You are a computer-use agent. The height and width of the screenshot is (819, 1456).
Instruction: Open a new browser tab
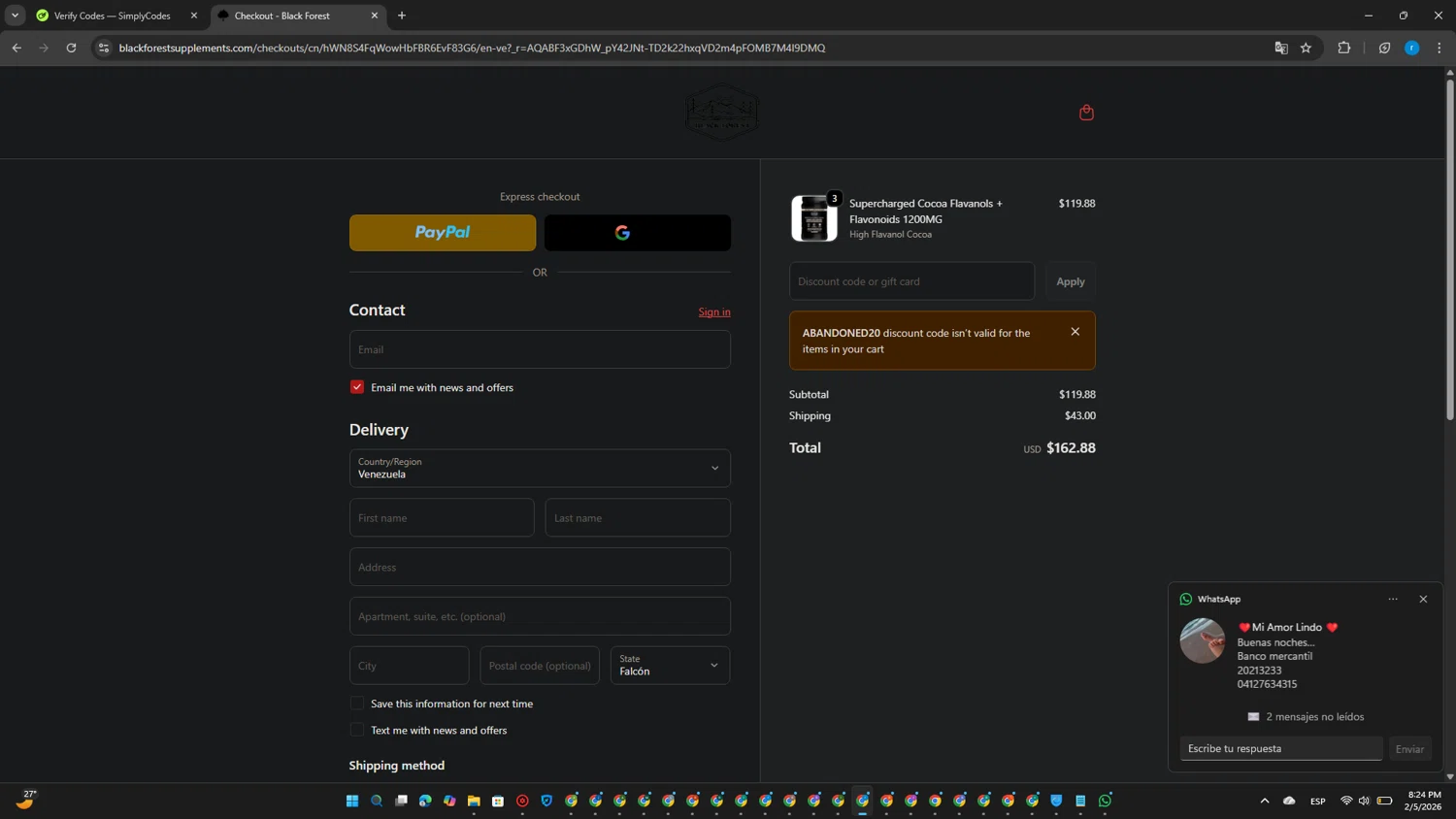pyautogui.click(x=402, y=16)
